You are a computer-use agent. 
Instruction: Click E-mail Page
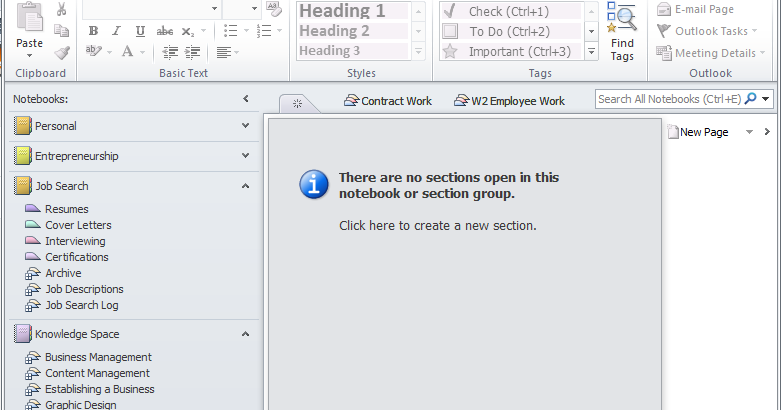[x=695, y=9]
